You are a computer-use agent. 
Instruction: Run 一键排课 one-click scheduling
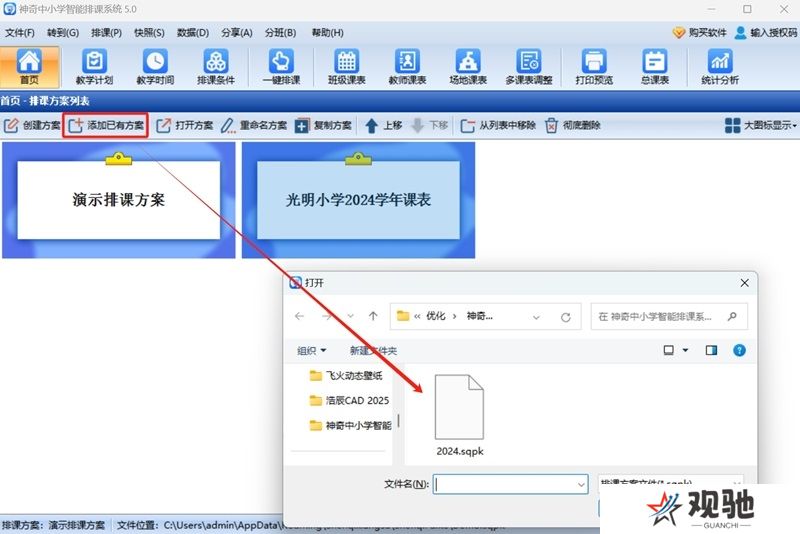tap(281, 67)
